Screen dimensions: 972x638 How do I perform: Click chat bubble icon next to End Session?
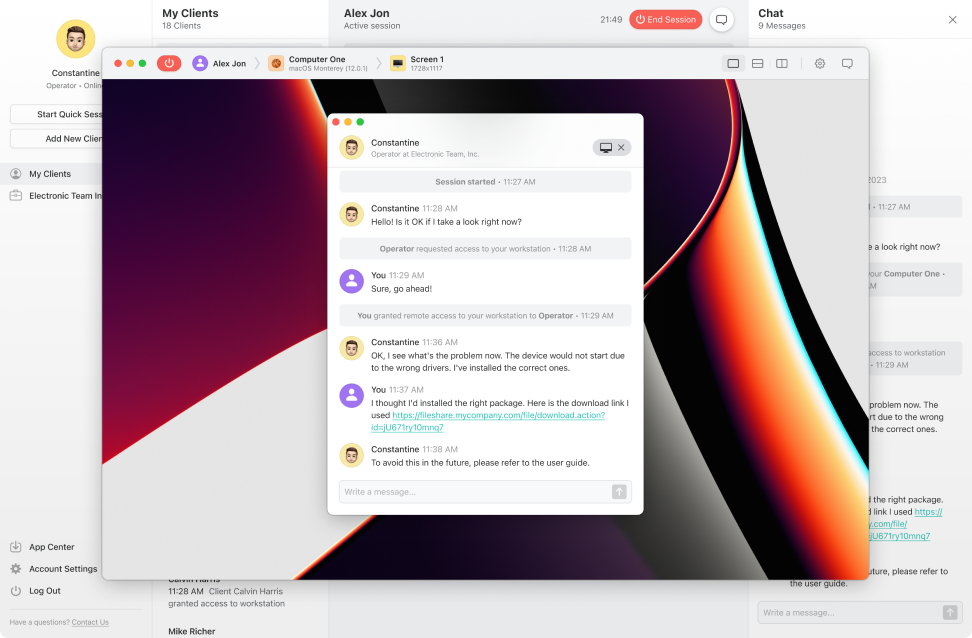point(720,19)
